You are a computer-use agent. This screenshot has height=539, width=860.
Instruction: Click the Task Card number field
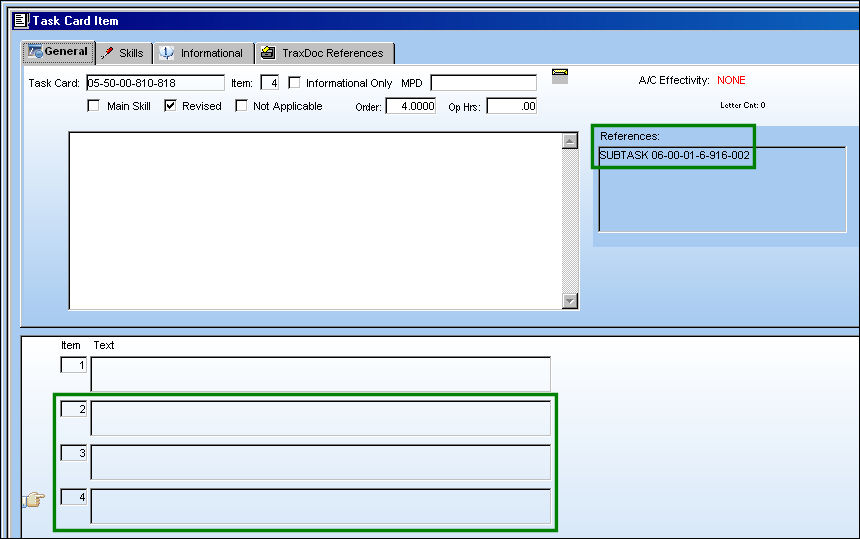(156, 83)
